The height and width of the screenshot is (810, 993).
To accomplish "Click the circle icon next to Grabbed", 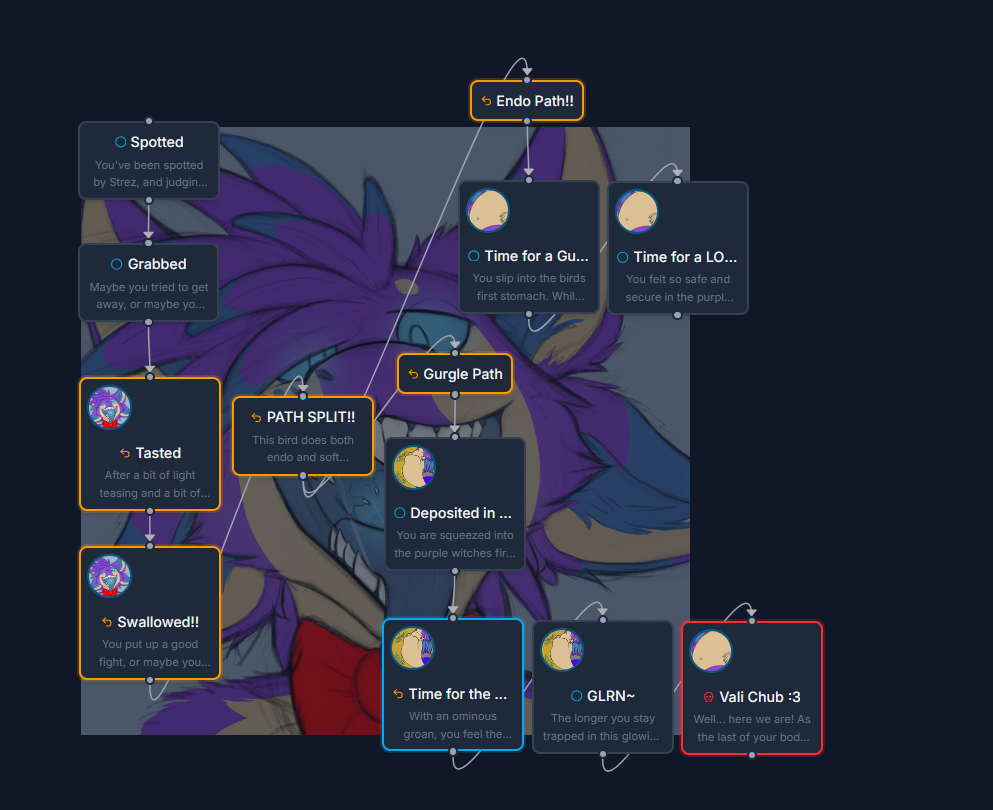I will coord(117,264).
